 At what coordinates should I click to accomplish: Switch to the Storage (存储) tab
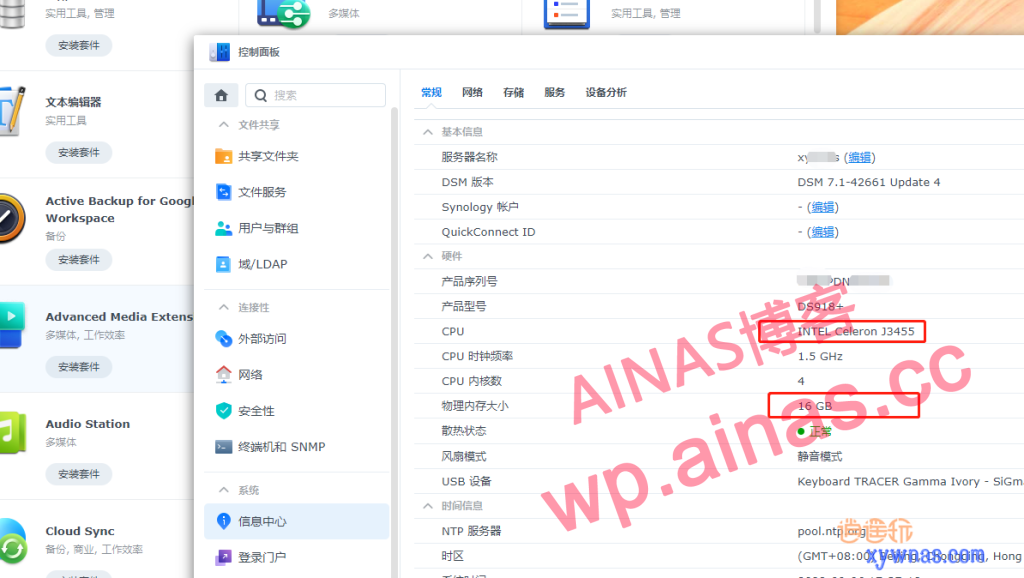[x=513, y=92]
